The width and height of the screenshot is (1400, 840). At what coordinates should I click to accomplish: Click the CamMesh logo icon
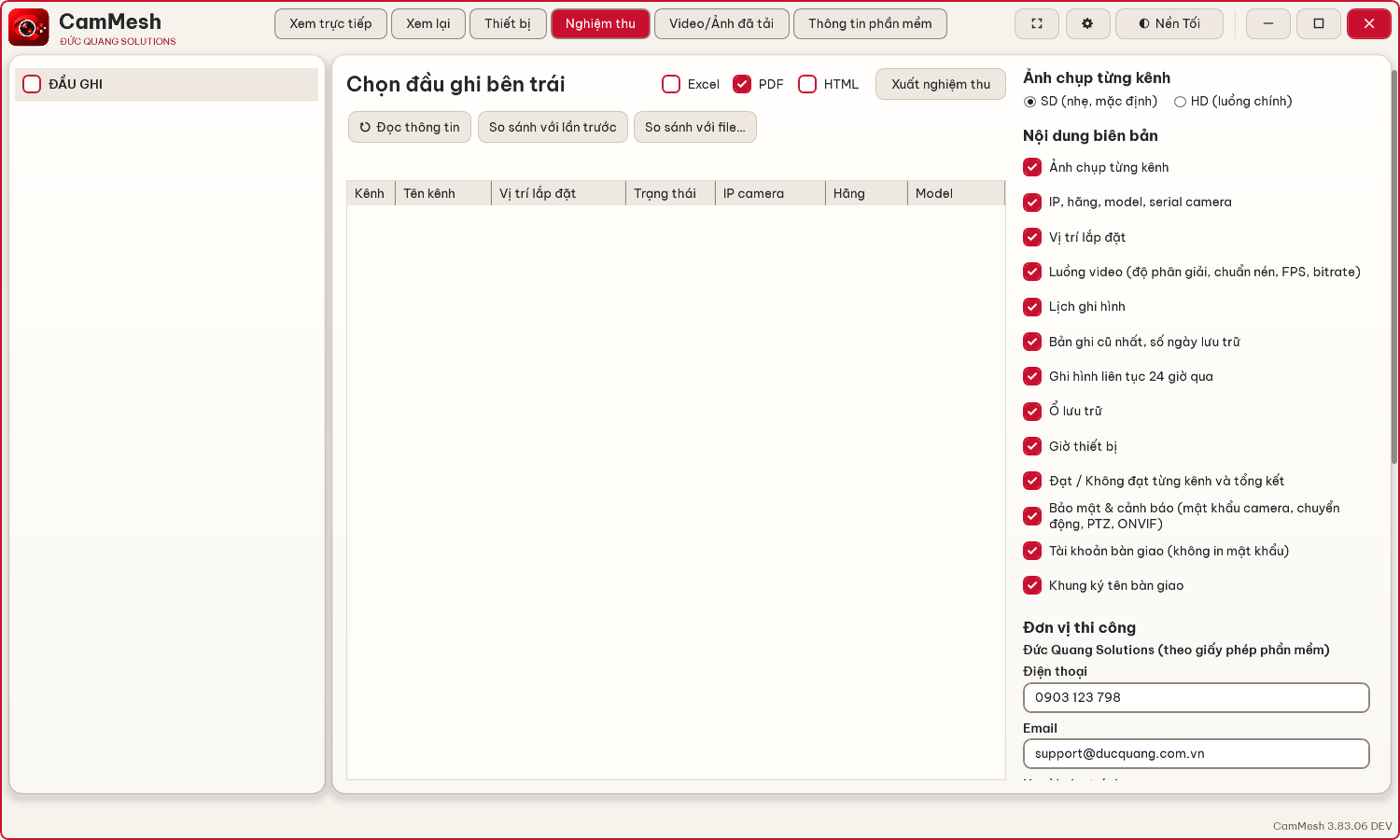click(29, 28)
